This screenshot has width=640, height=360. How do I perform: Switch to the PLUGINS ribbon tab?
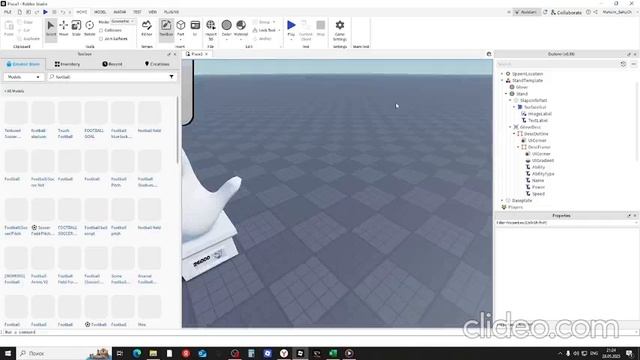click(x=171, y=12)
